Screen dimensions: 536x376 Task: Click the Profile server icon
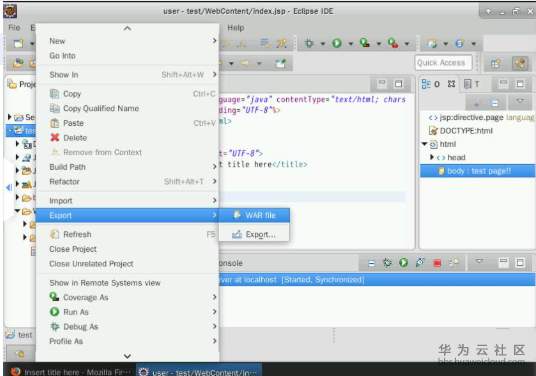point(420,263)
